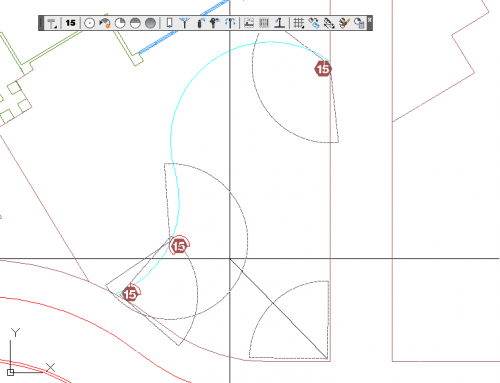Select the top-right 15 hexagon head symbol
This screenshot has width=500, height=383.
coord(323,69)
